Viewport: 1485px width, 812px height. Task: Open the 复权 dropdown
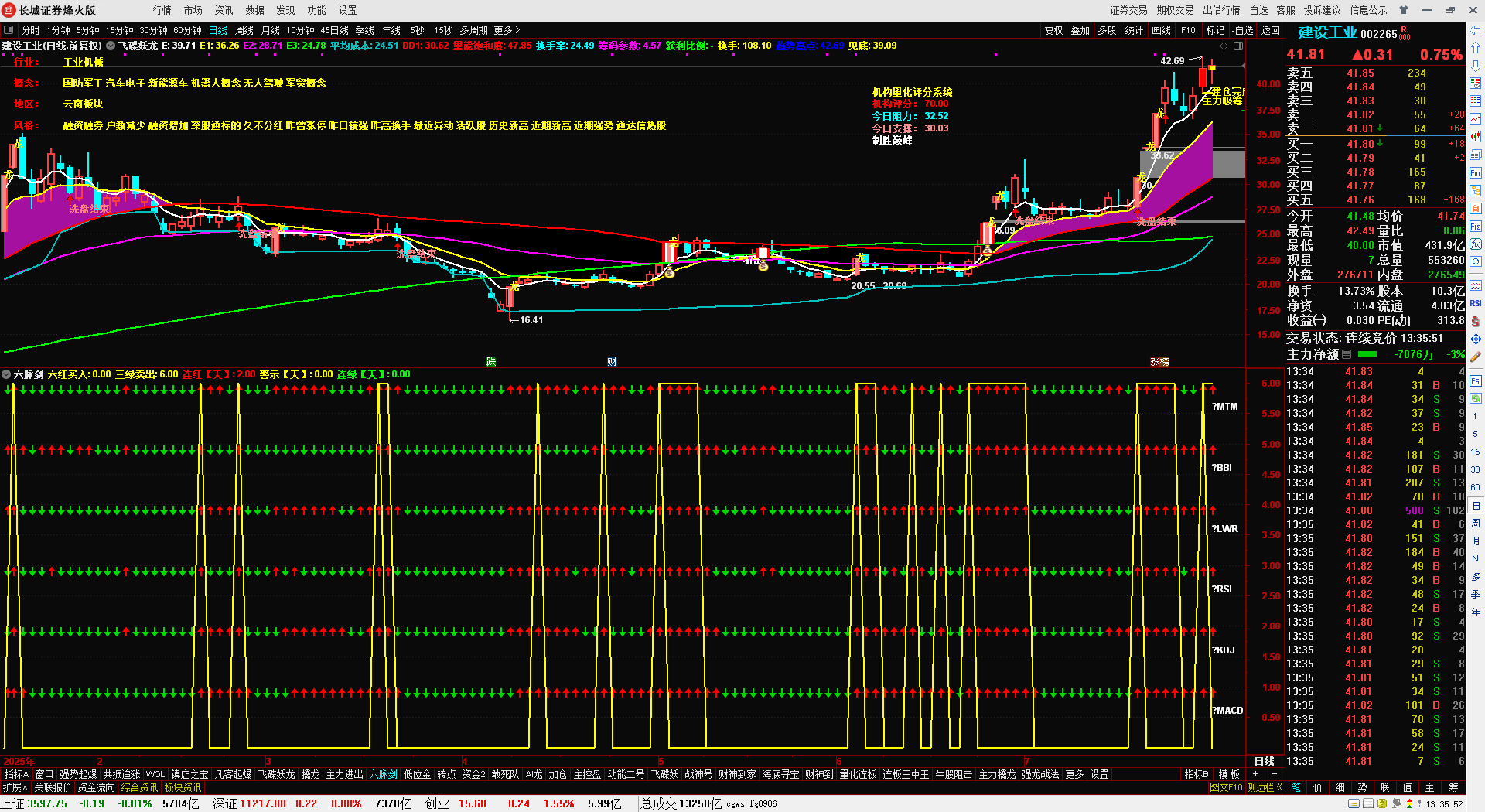1053,30
